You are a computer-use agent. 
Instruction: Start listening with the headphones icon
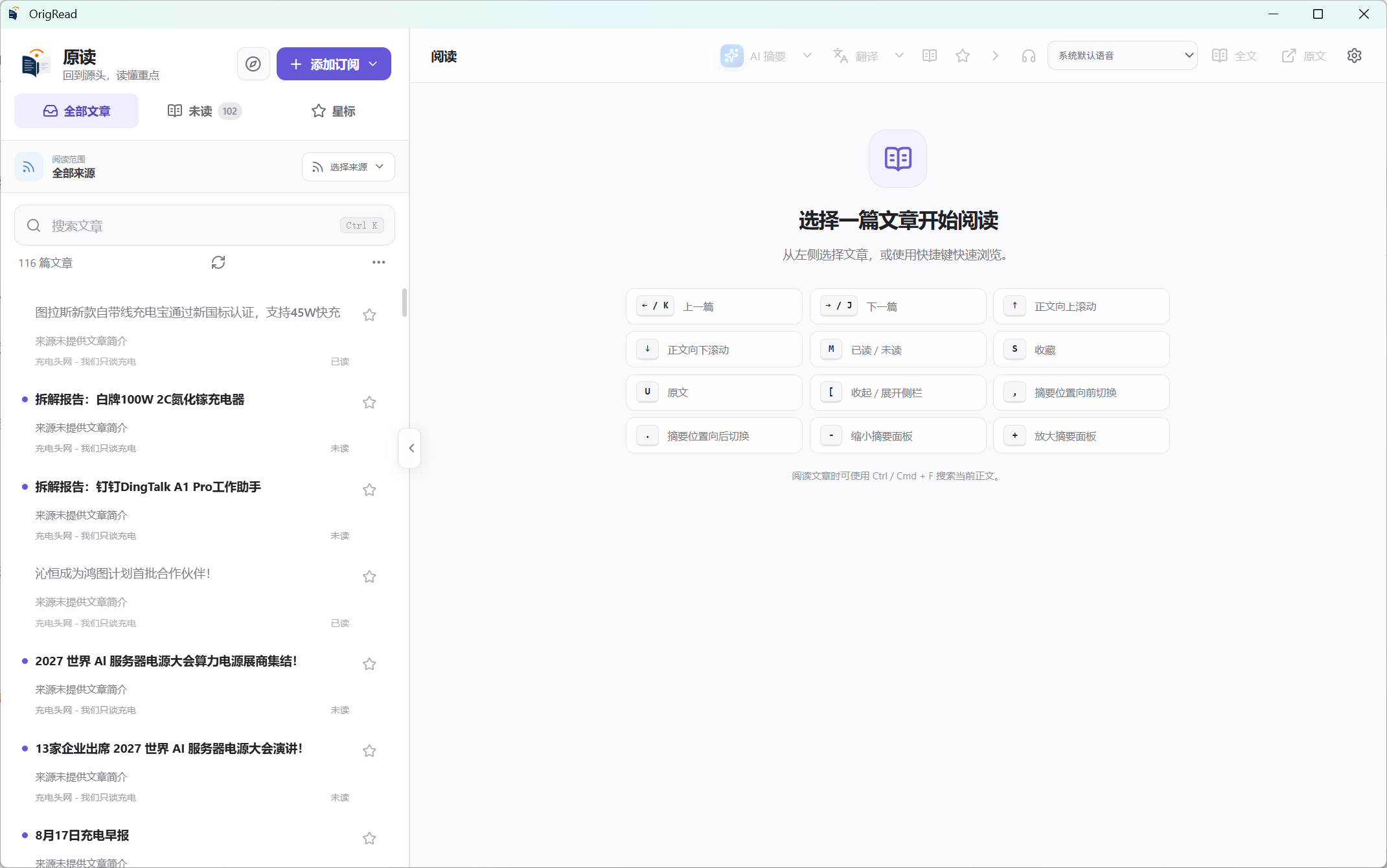pos(1029,56)
